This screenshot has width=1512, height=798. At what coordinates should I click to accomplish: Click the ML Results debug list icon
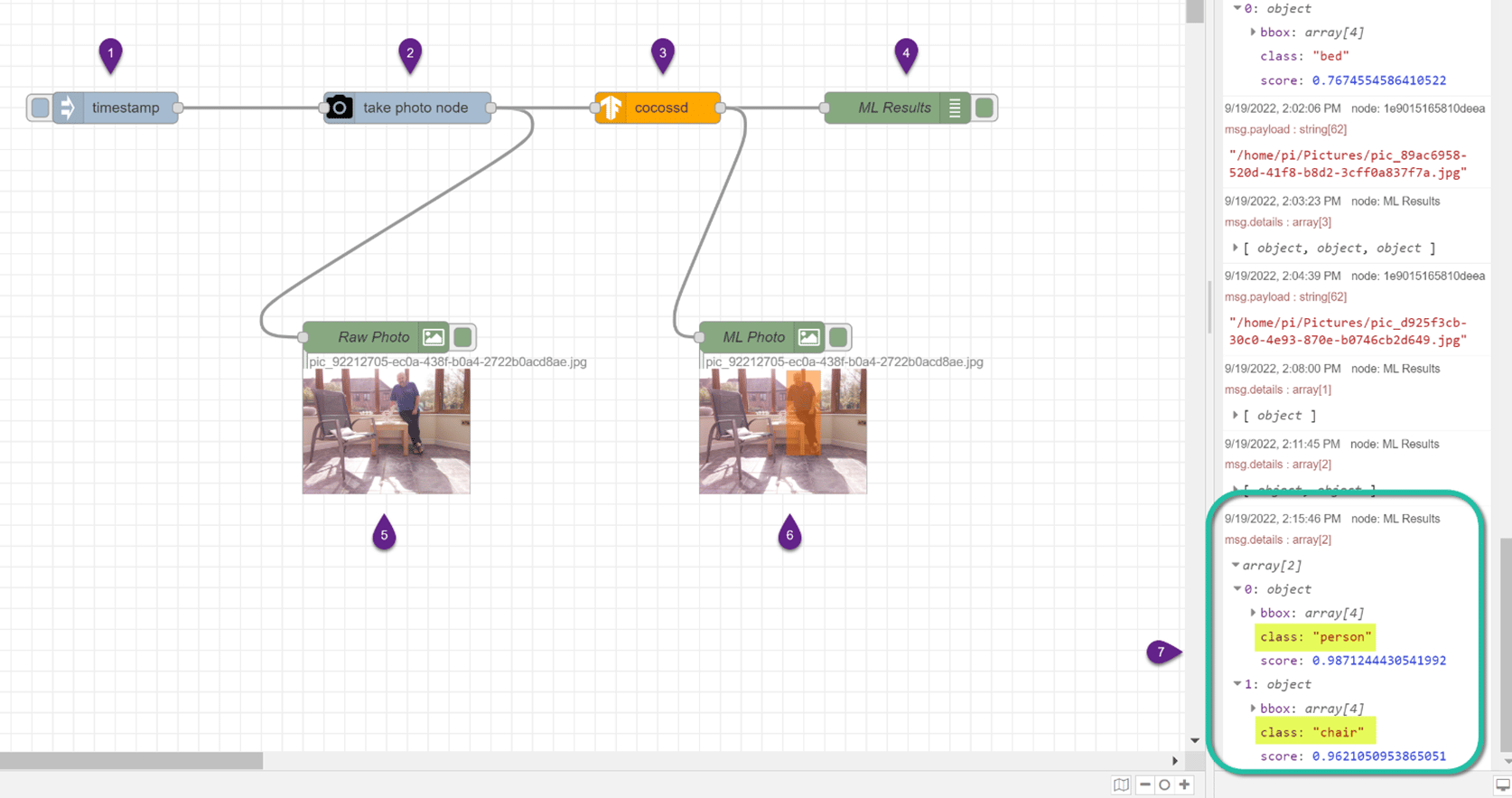coord(955,108)
